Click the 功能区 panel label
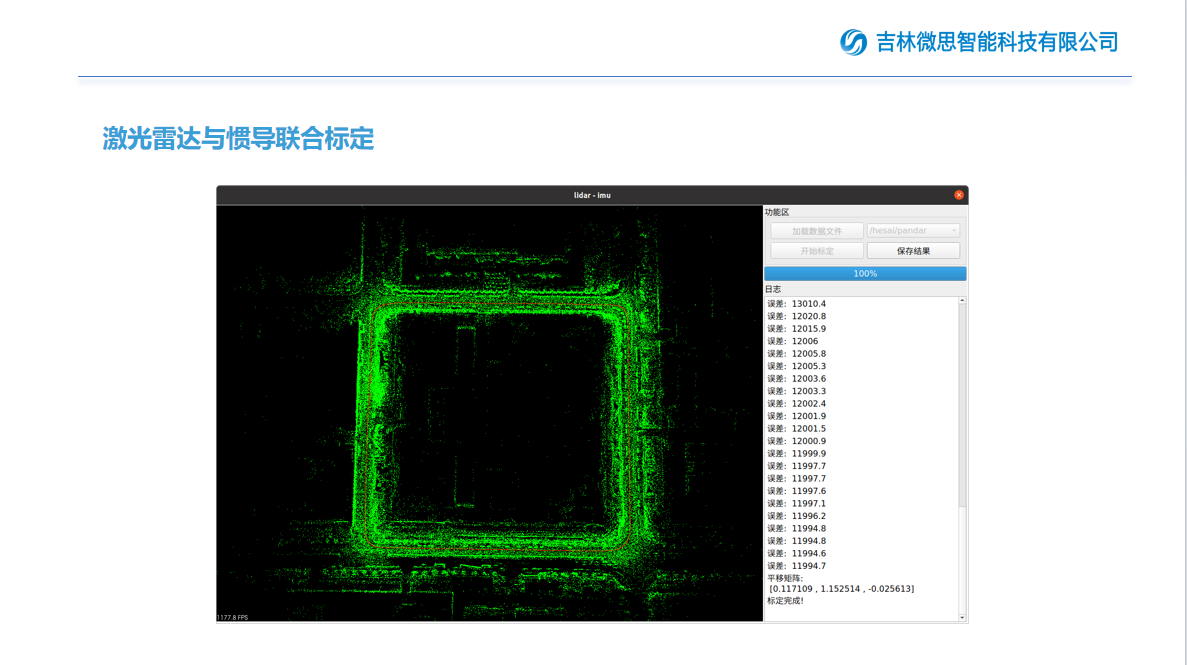This screenshot has height=665, width=1187. pyautogui.click(x=777, y=212)
